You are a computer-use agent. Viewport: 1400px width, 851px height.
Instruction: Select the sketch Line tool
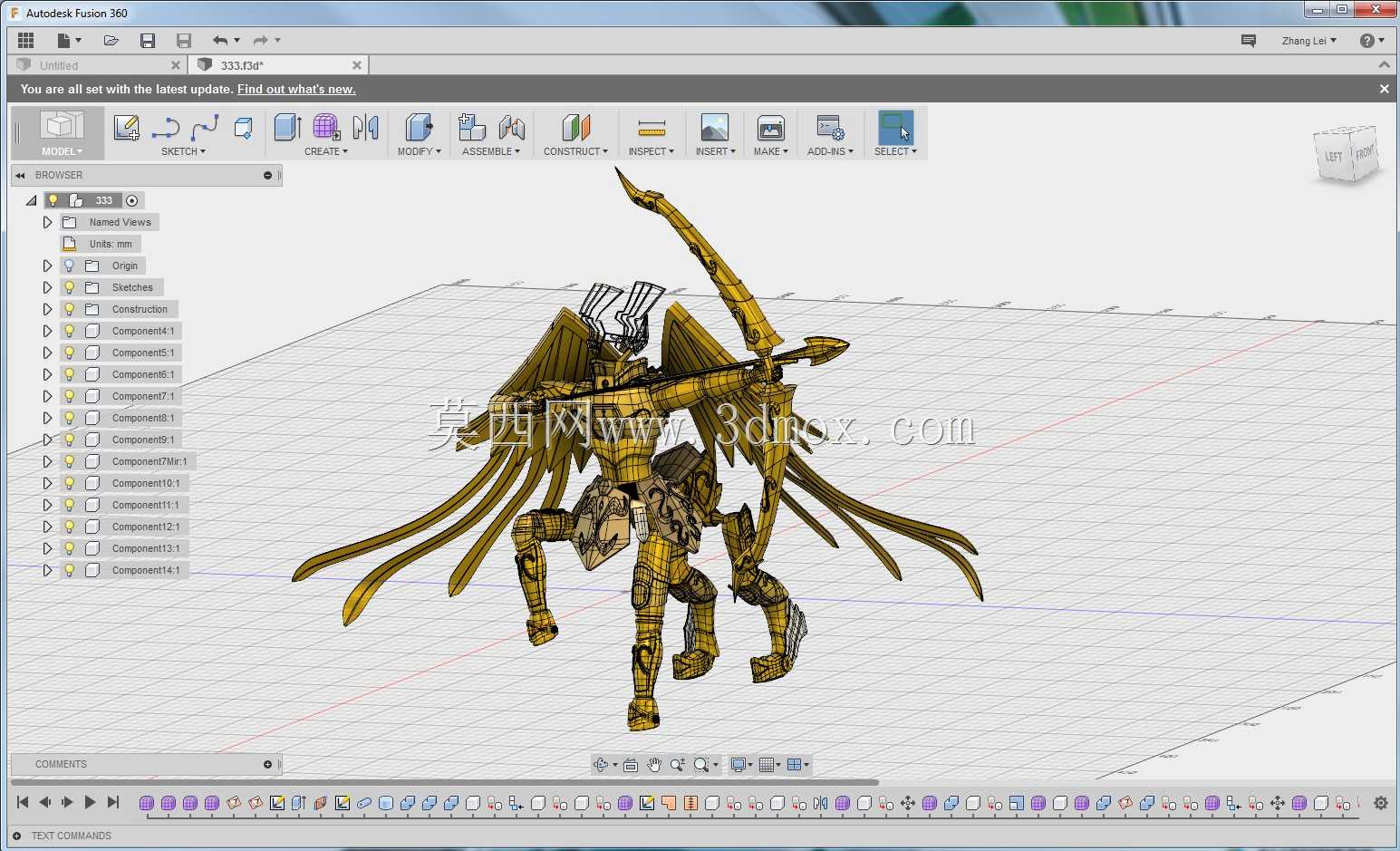(166, 128)
